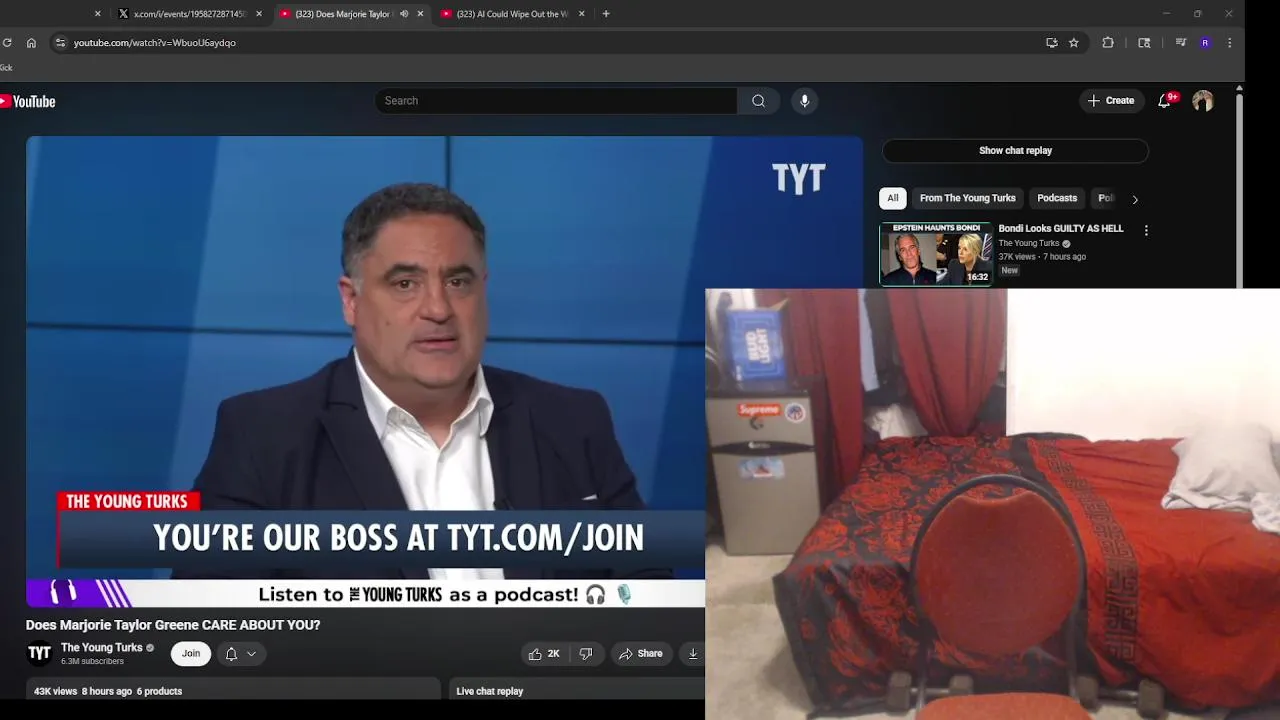Image resolution: width=1280 pixels, height=720 pixels.
Task: Click the search magnifier button
Action: (758, 100)
